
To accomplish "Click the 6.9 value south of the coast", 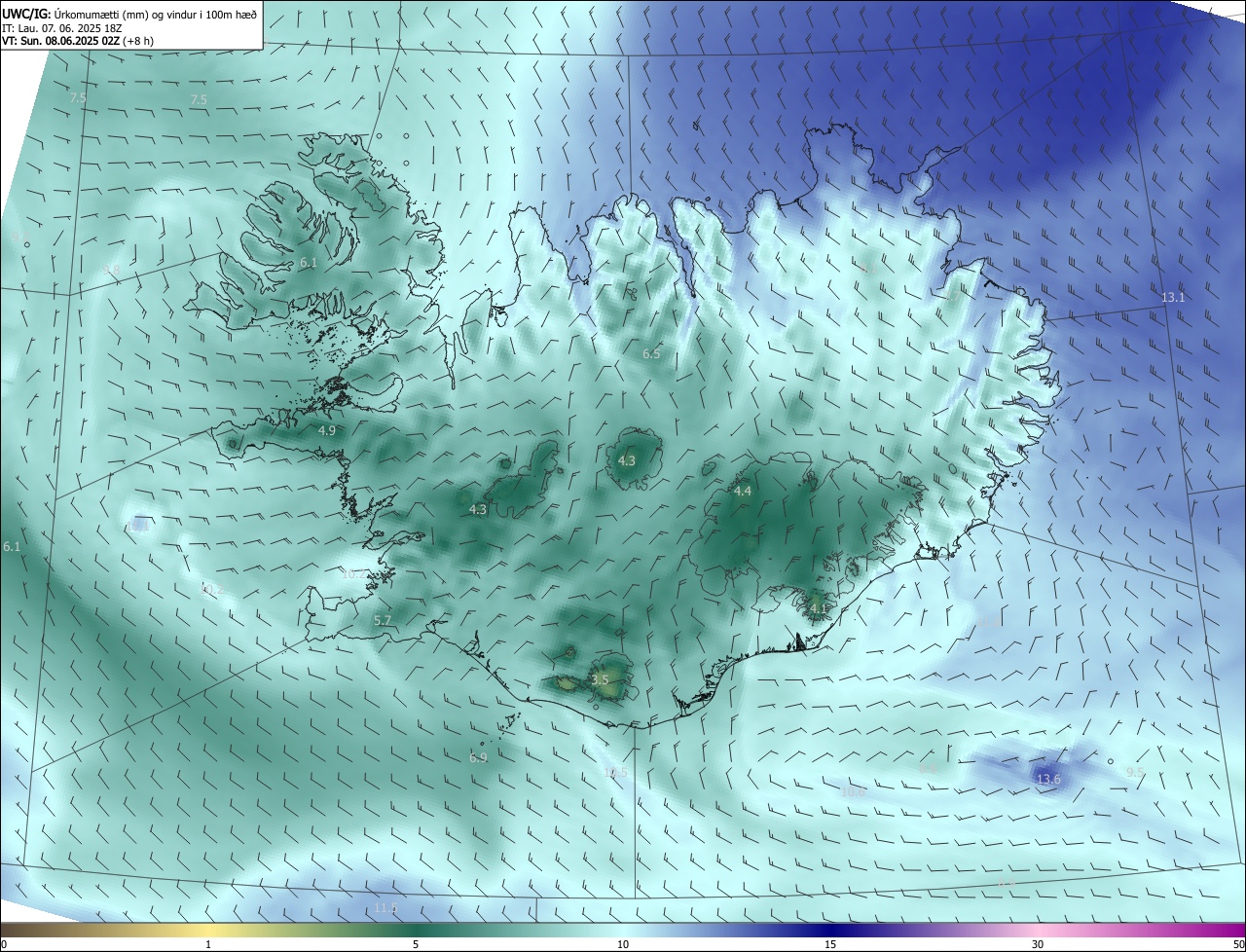I will [x=478, y=757].
